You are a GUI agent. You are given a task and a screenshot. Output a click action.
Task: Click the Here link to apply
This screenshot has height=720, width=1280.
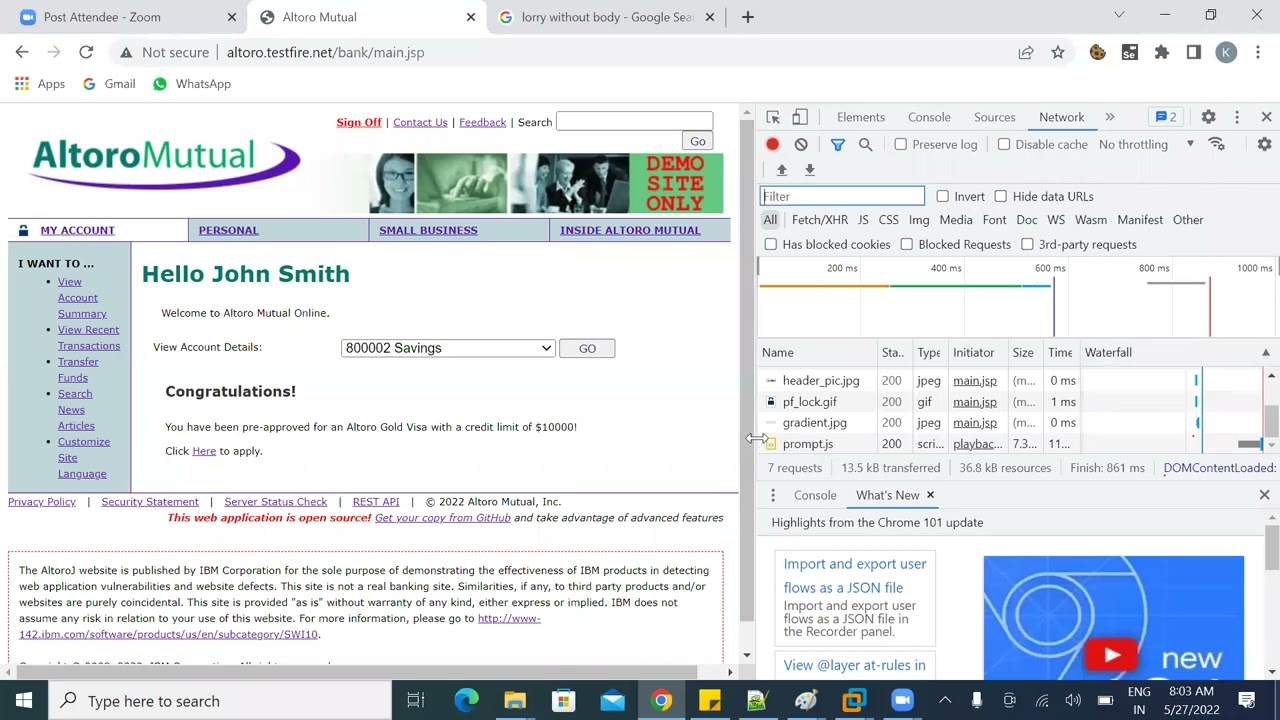pos(204,451)
